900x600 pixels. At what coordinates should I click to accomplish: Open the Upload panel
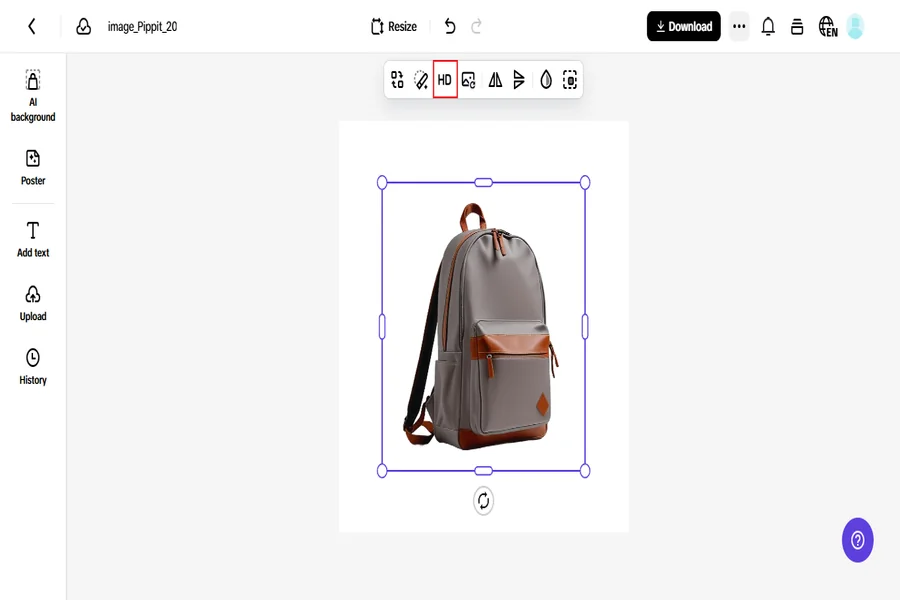pyautogui.click(x=33, y=303)
